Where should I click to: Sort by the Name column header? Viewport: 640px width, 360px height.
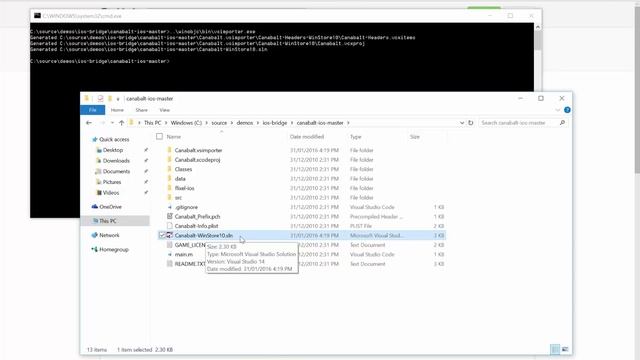[x=173, y=137]
